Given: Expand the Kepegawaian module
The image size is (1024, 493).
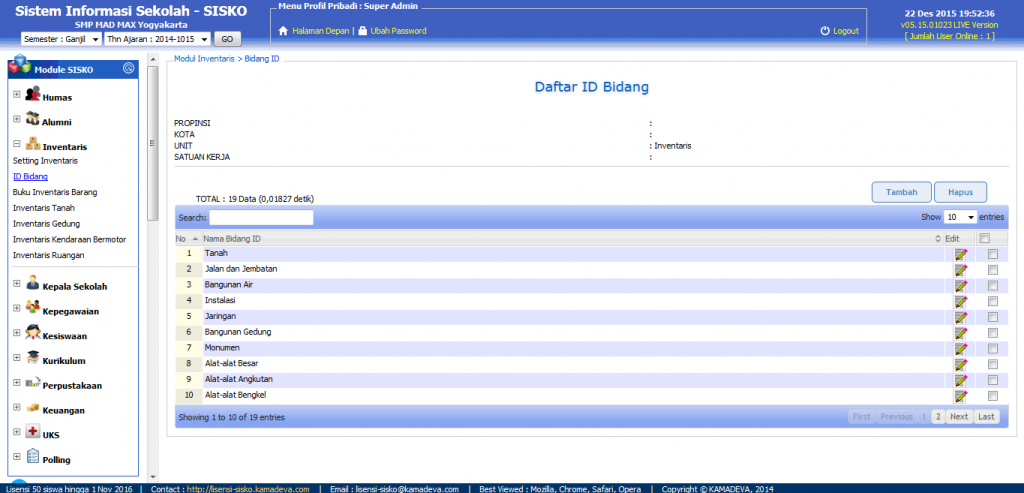Looking at the screenshot, I should [16, 308].
